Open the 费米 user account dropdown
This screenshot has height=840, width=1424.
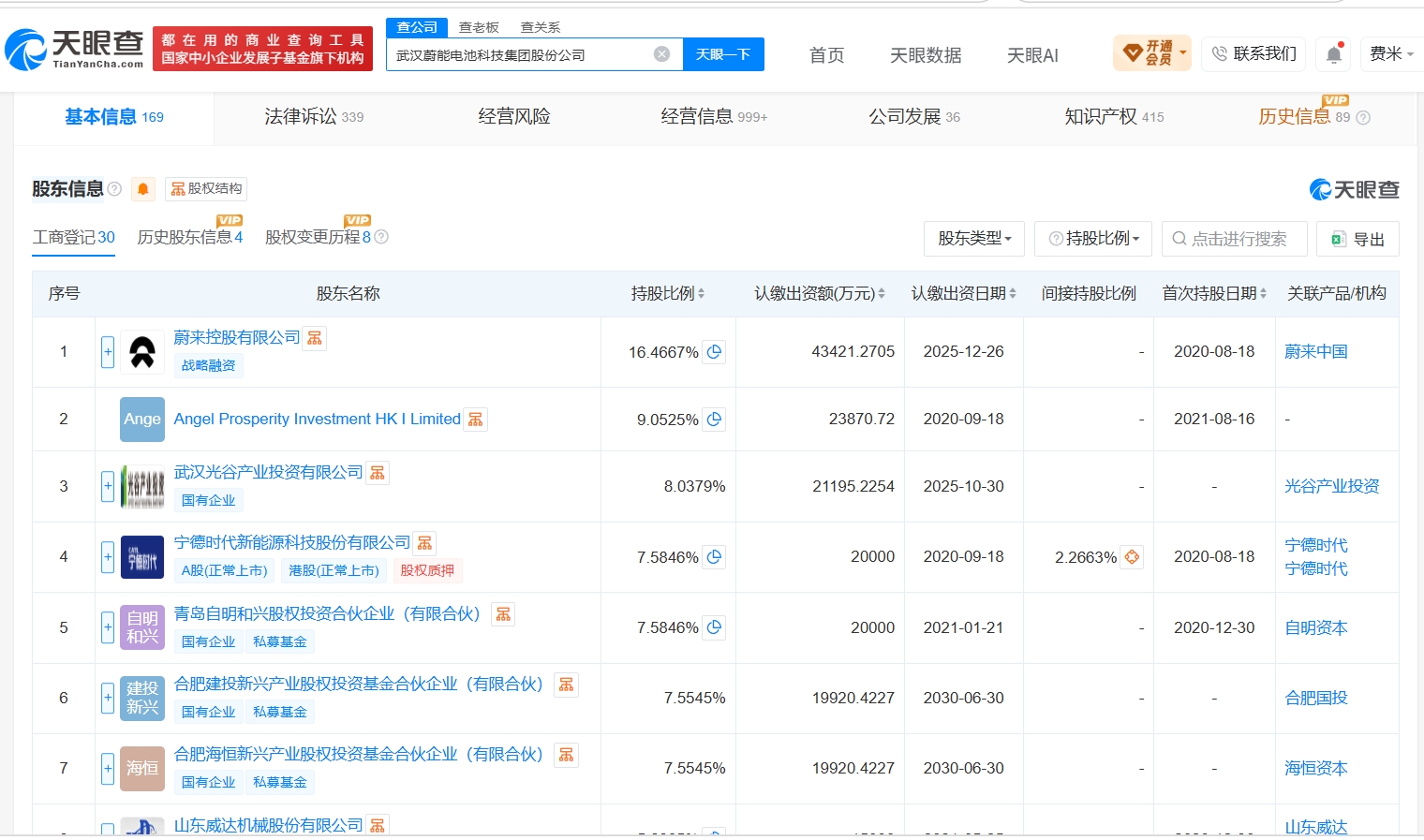pos(1391,54)
